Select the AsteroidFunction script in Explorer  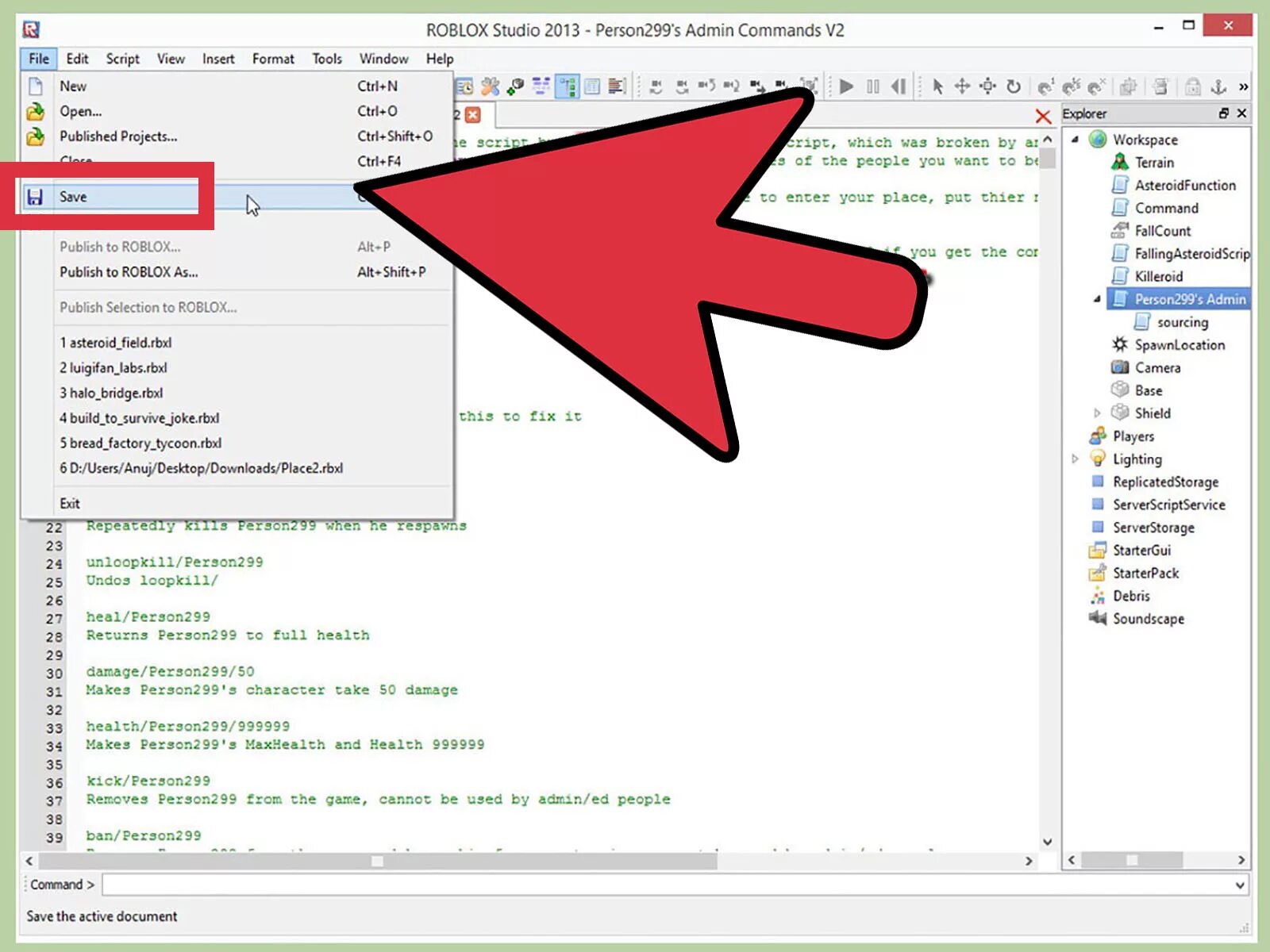pos(1185,186)
